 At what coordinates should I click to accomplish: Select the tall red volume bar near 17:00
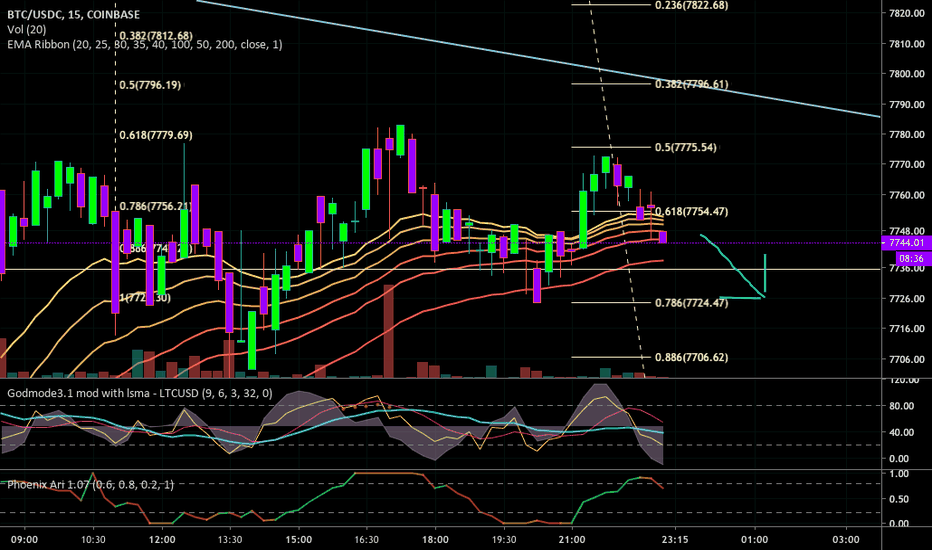click(x=389, y=331)
